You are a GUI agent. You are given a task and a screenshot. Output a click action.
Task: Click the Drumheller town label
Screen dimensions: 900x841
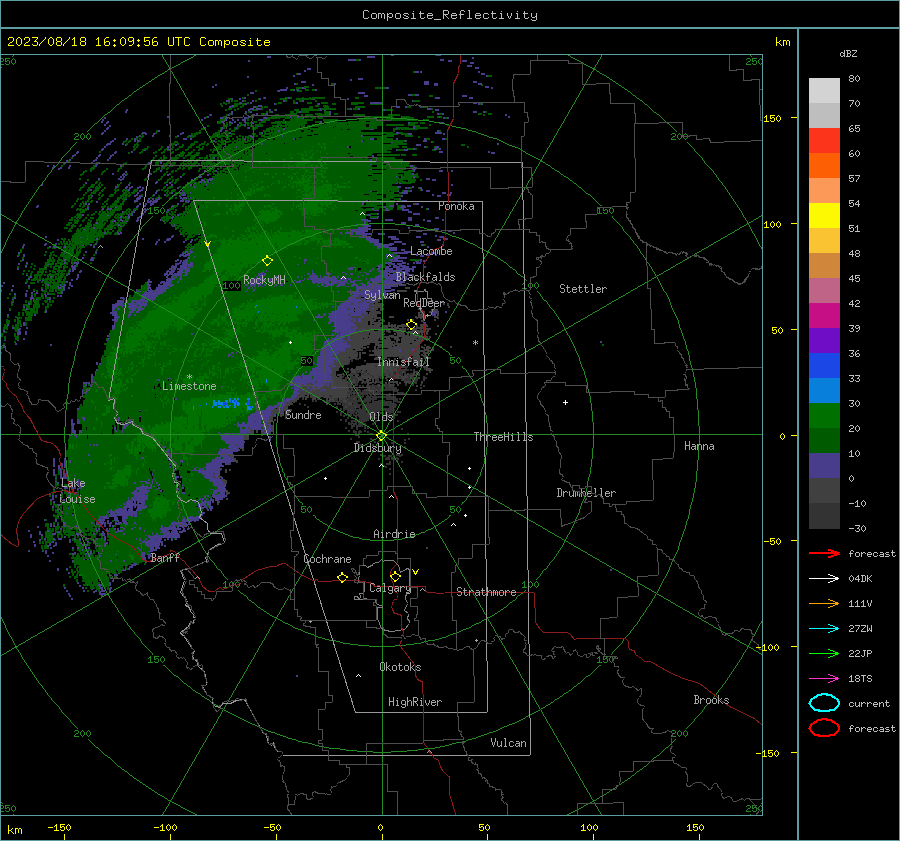coord(586,493)
